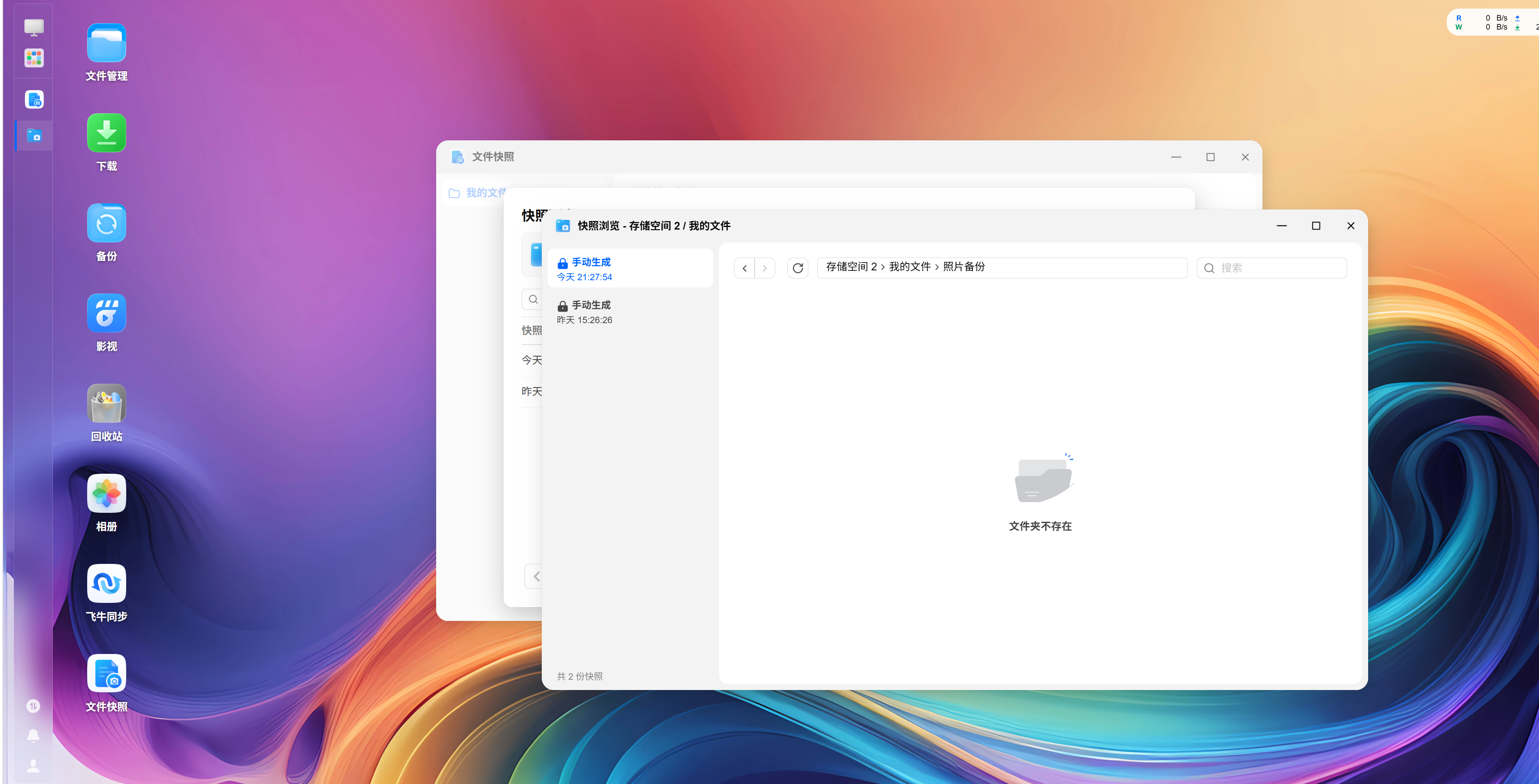The image size is (1539, 784).
Task: Open the transfer tasks icon in the sidebar
Action: (x=33, y=706)
